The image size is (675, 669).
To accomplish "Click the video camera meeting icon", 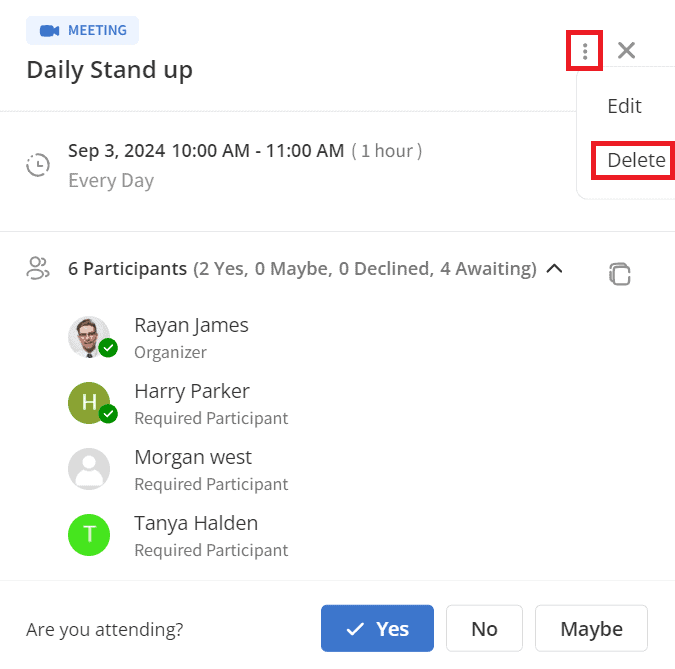I will tap(50, 31).
